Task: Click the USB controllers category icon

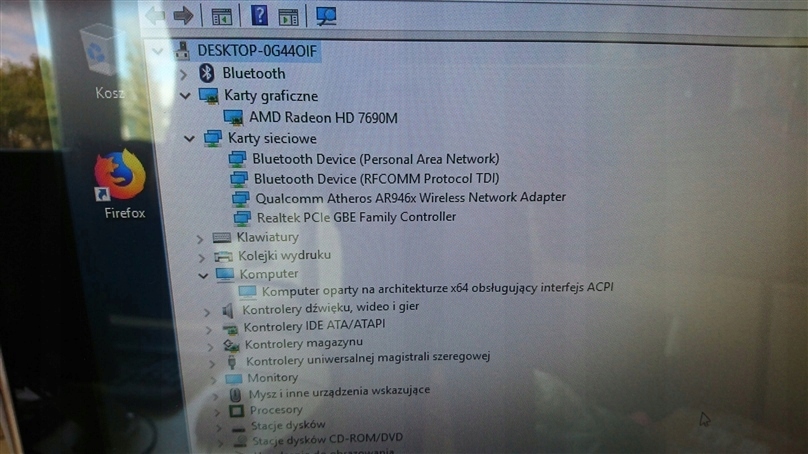Action: [x=232, y=361]
